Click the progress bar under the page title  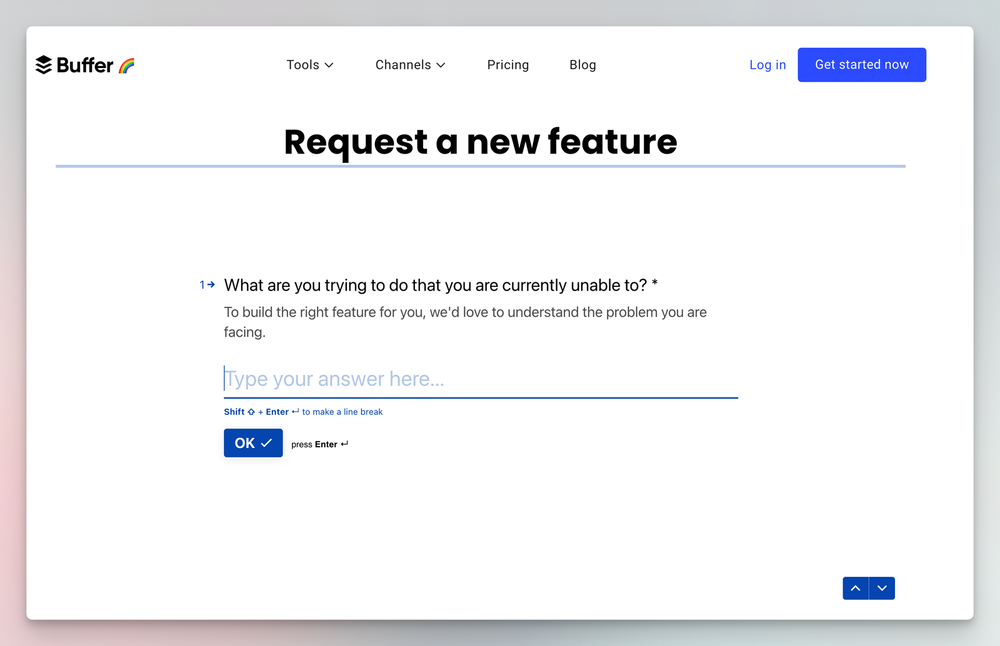[481, 164]
